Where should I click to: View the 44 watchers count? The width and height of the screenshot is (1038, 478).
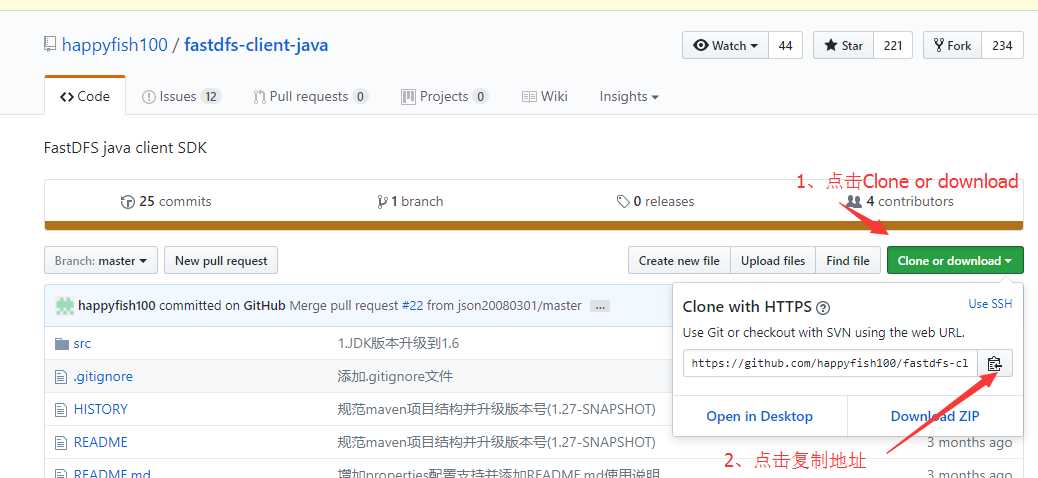786,46
